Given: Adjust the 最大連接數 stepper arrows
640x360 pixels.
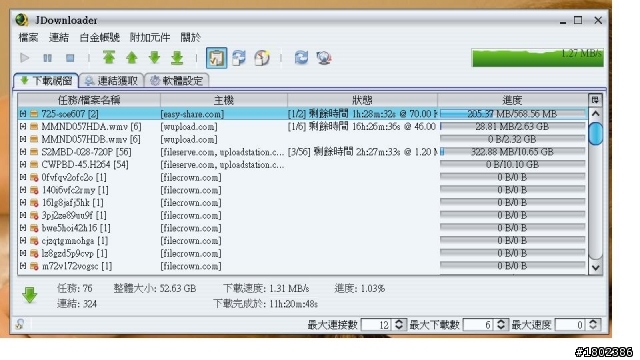Looking at the screenshot, I should pos(399,325).
